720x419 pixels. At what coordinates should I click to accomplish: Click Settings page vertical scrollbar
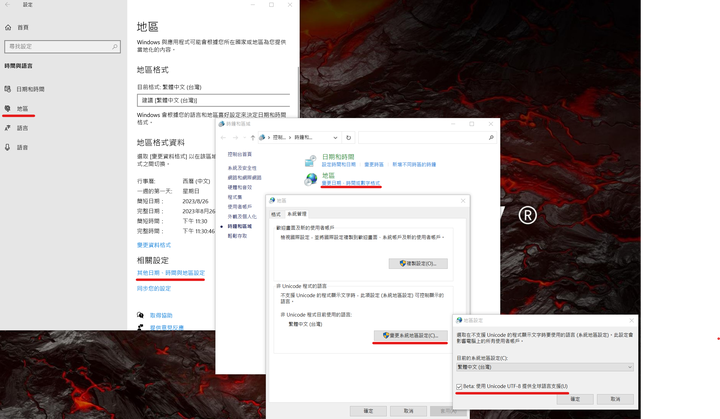pyautogui.click(x=298, y=92)
